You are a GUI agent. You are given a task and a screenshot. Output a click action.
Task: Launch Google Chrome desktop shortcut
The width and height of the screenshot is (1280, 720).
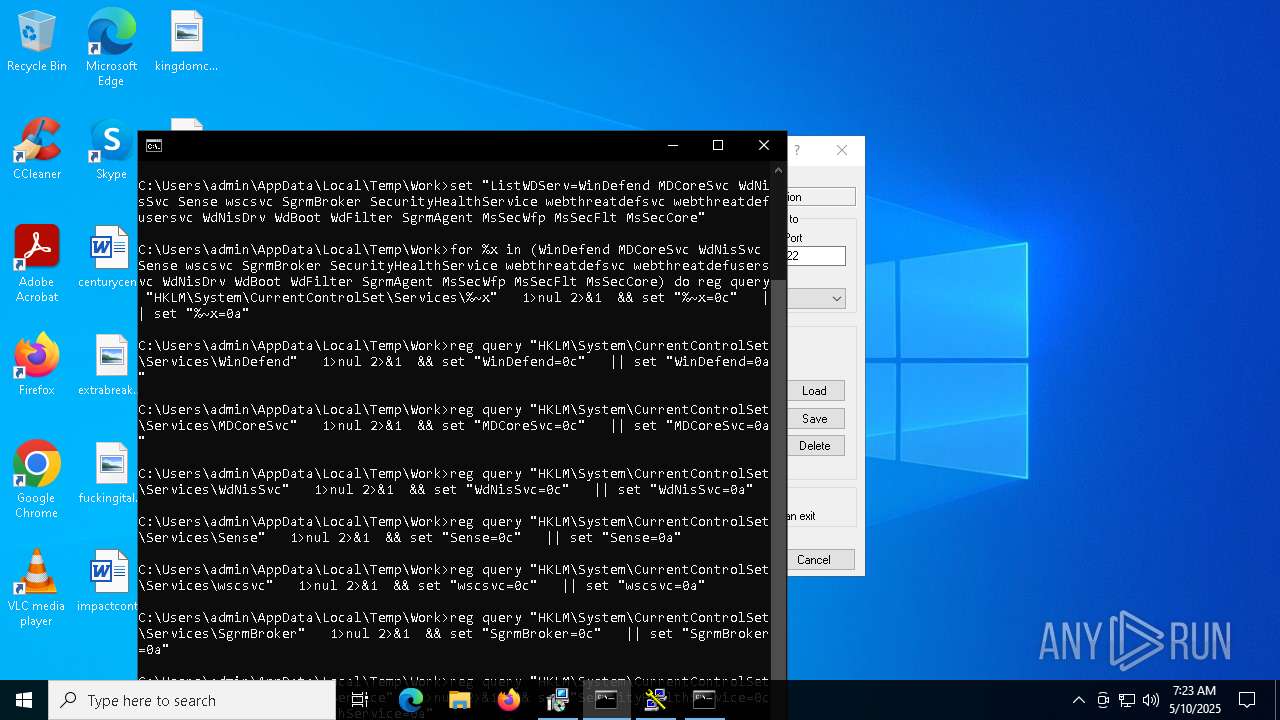coord(37,481)
